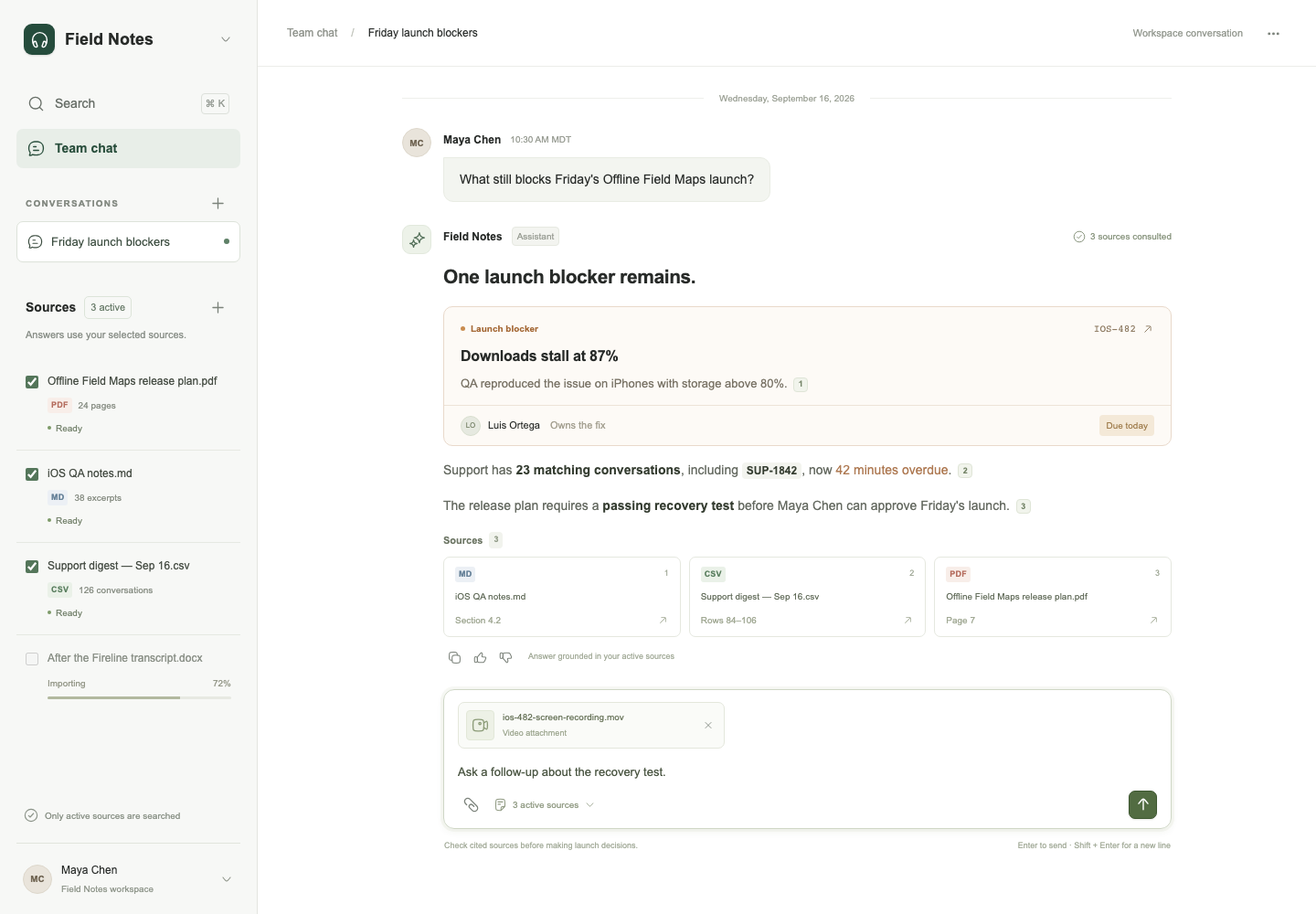
Task: Click the assistant sparkle avatar icon
Action: [417, 239]
